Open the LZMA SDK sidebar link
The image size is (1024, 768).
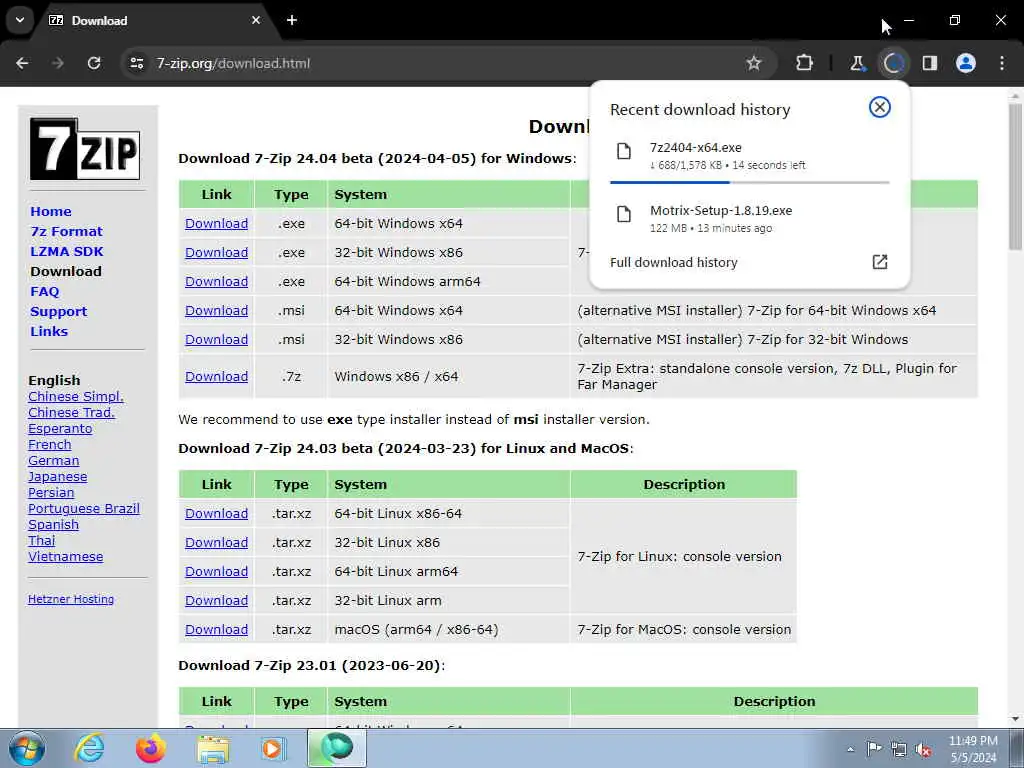(67, 251)
